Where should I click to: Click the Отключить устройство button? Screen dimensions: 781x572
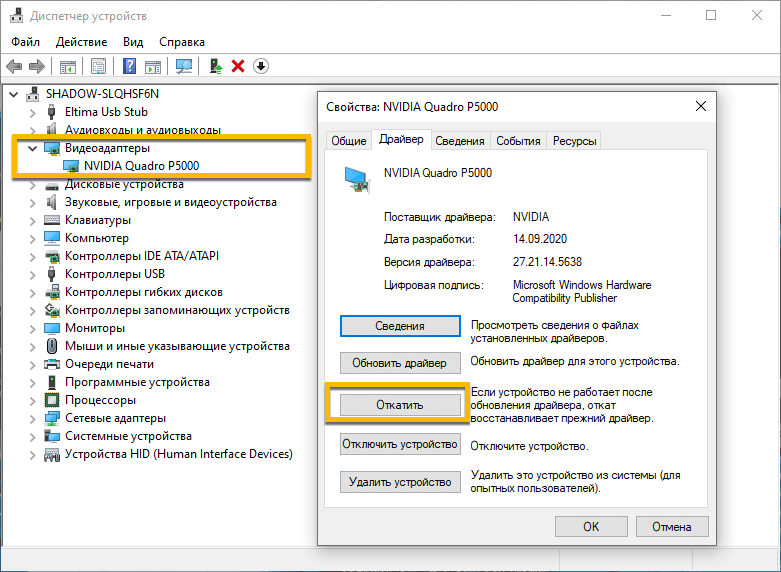click(x=400, y=443)
